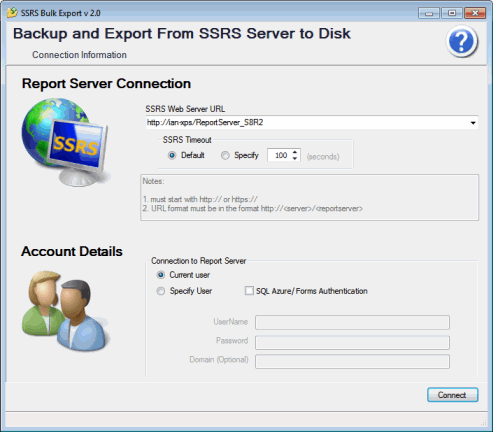This screenshot has width=493, height=432.
Task: Click the 'SSRS Timeout' group label
Action: pyautogui.click(x=187, y=140)
